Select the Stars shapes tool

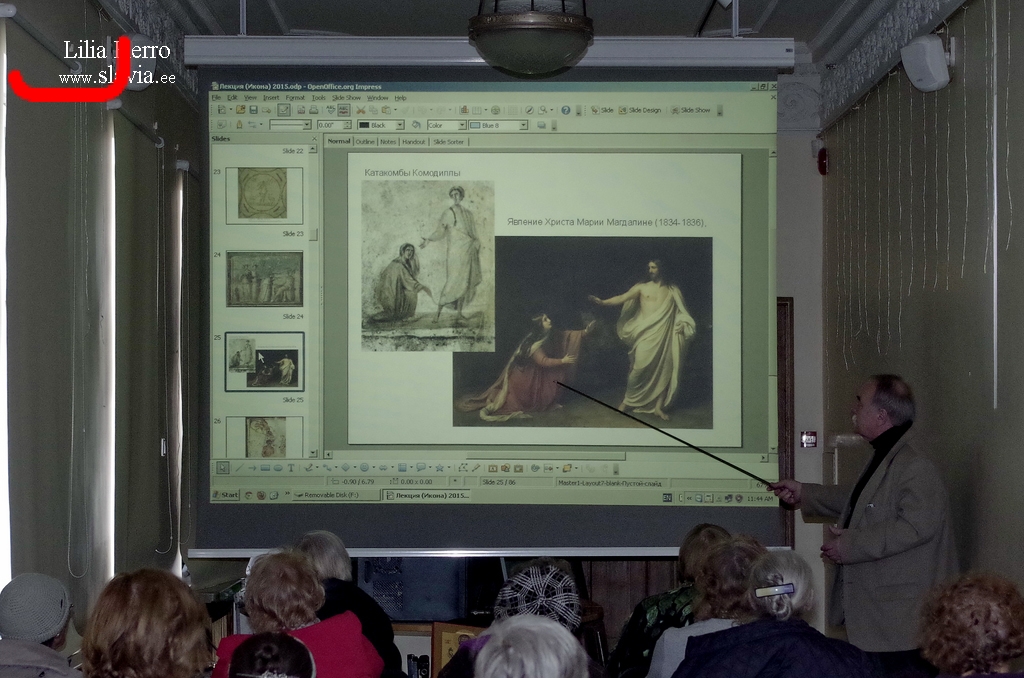tap(439, 468)
